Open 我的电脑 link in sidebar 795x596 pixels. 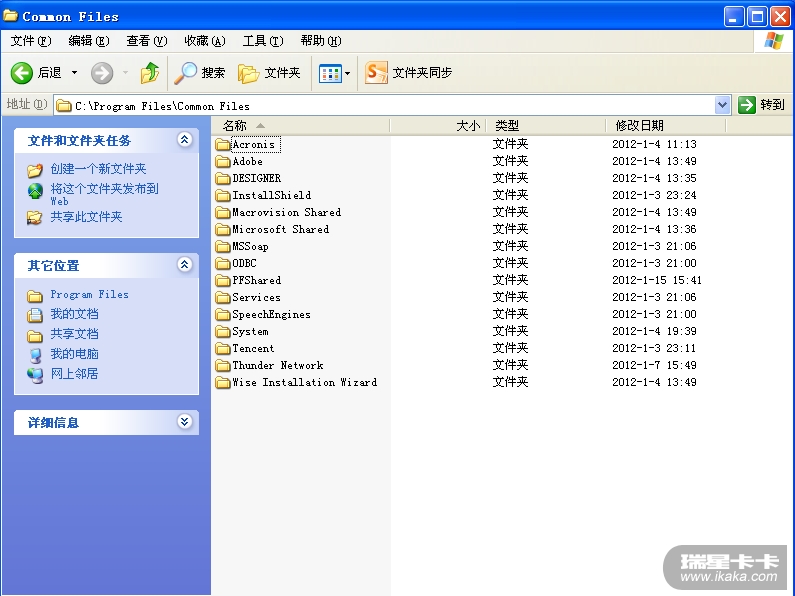coord(75,354)
